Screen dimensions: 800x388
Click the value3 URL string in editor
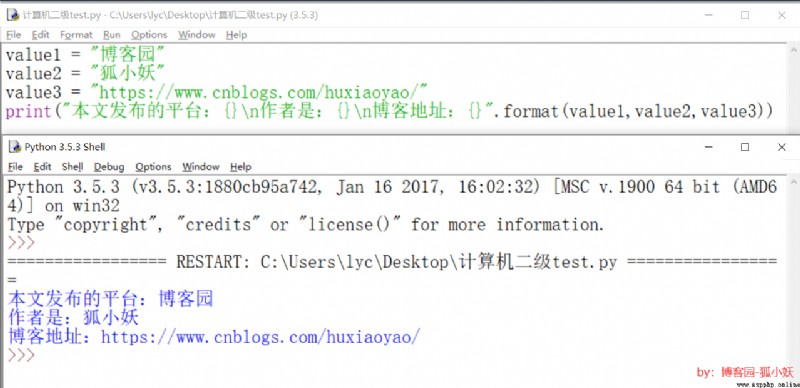258,92
